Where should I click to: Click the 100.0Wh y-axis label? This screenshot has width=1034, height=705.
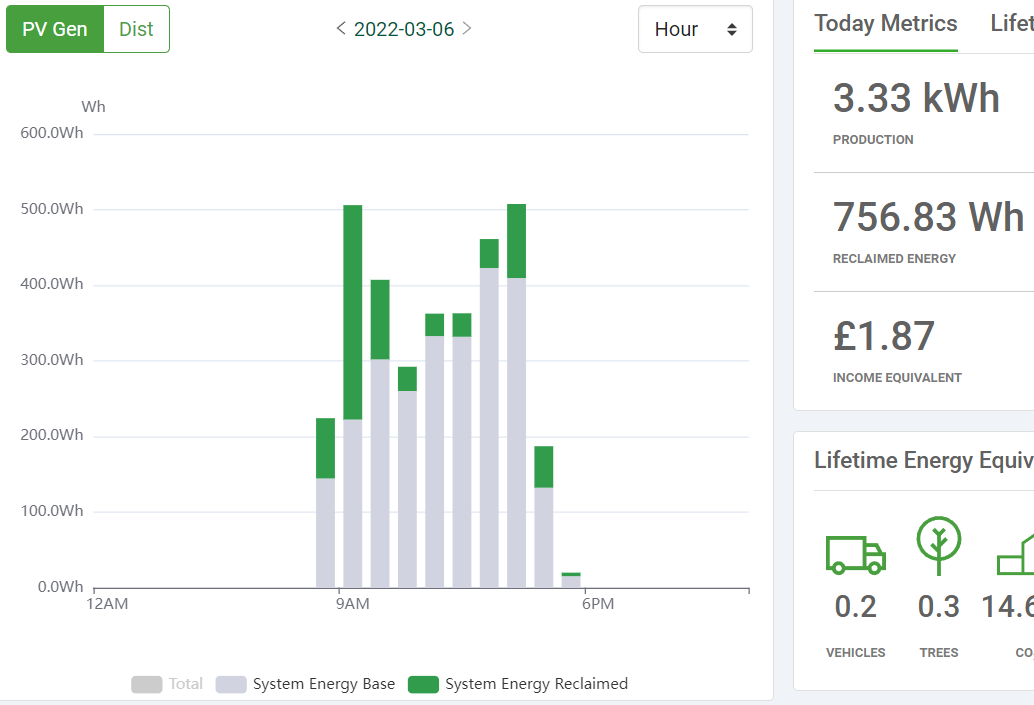52,510
